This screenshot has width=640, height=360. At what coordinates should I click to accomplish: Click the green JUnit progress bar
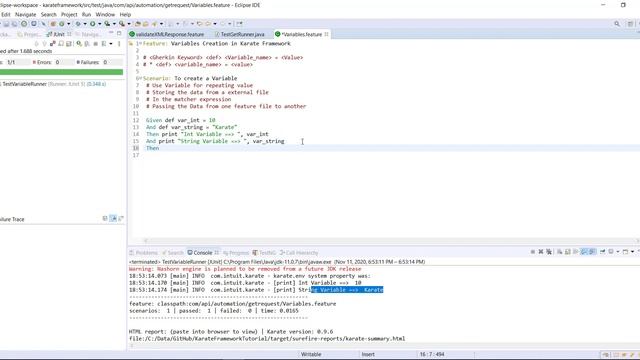[61, 72]
